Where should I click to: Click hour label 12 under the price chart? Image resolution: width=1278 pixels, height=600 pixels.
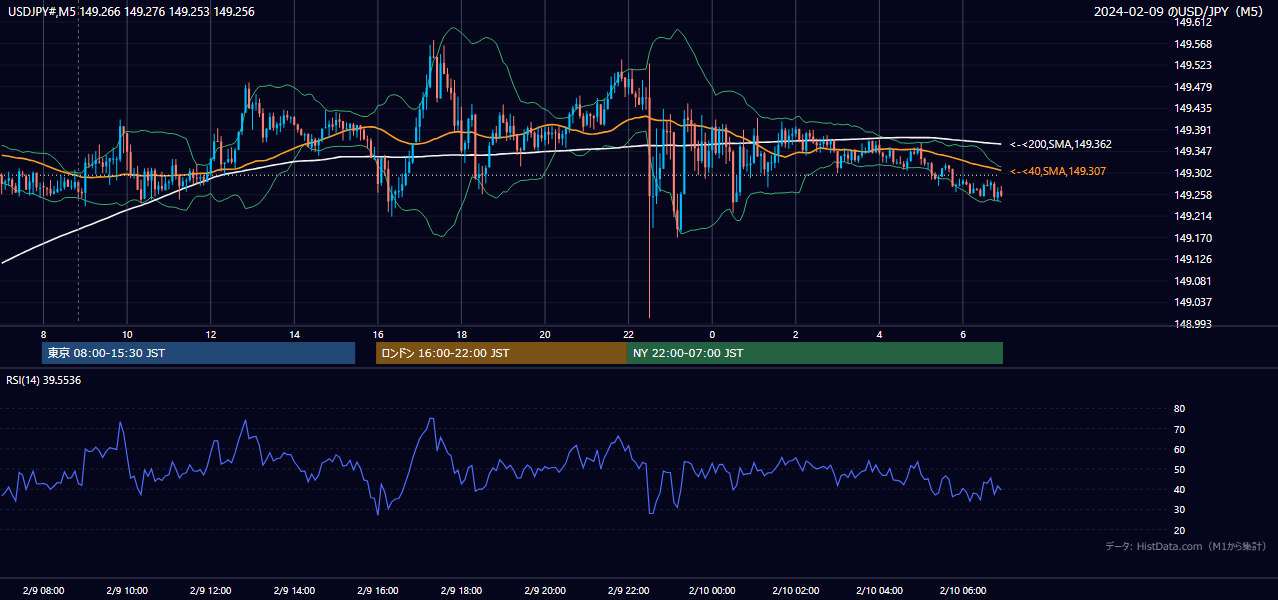tap(210, 334)
